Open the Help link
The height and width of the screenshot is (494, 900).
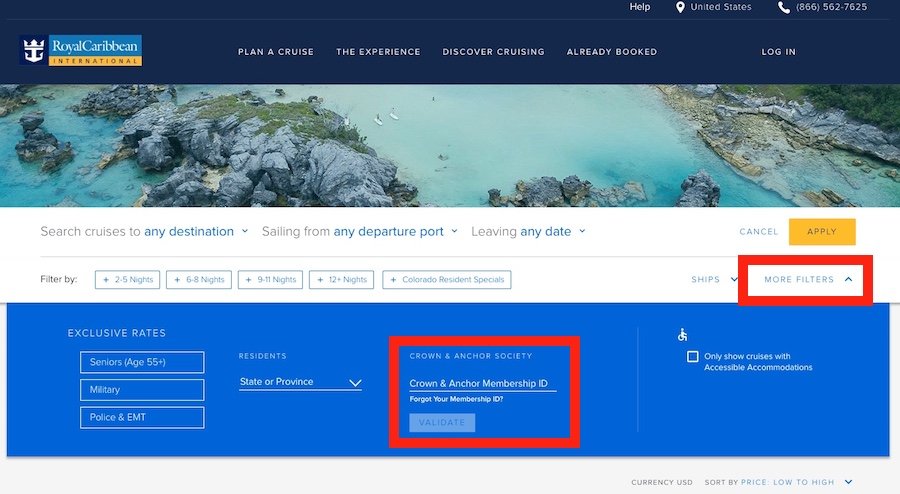(639, 7)
